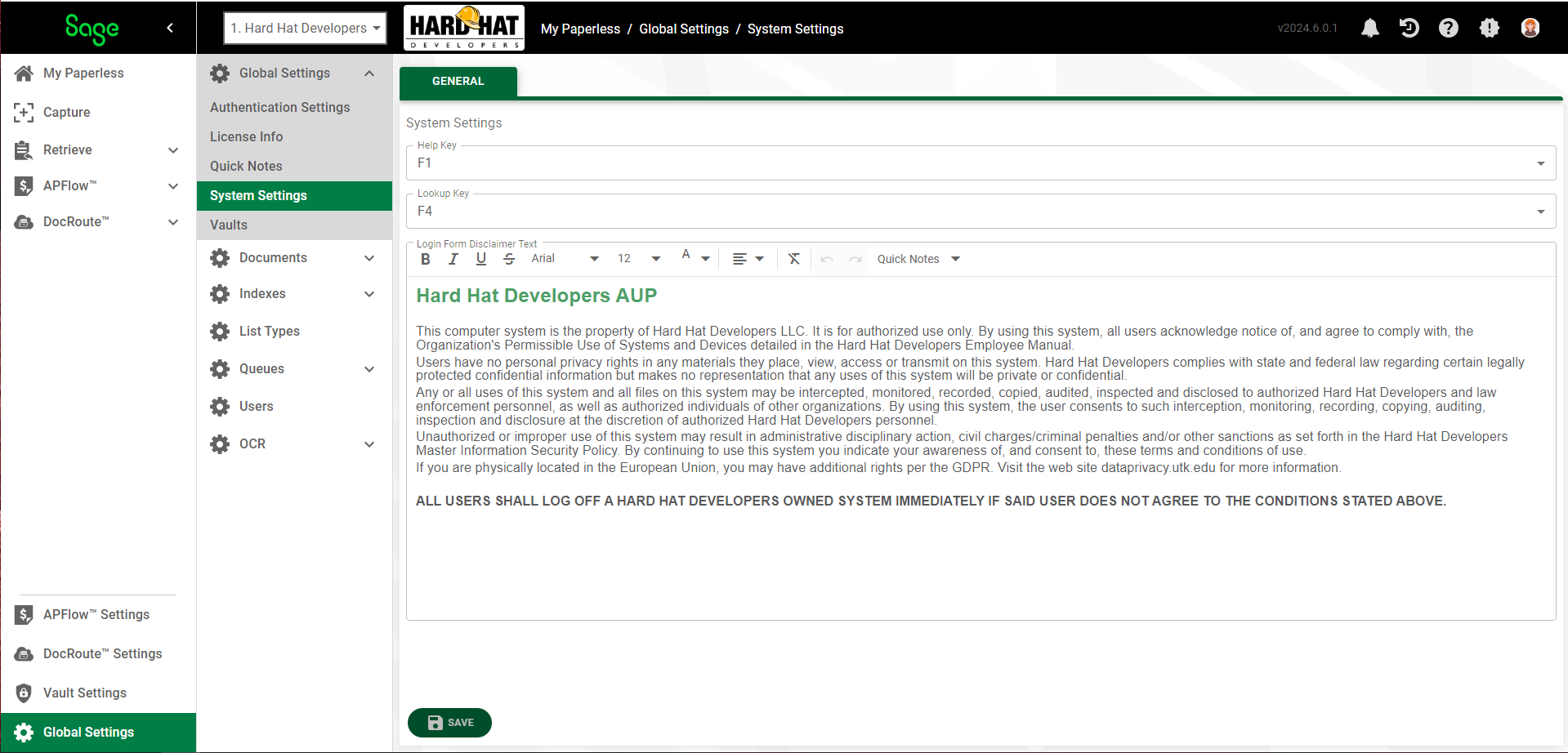Open the Quick Notes editor dropdown

pyautogui.click(x=918, y=259)
